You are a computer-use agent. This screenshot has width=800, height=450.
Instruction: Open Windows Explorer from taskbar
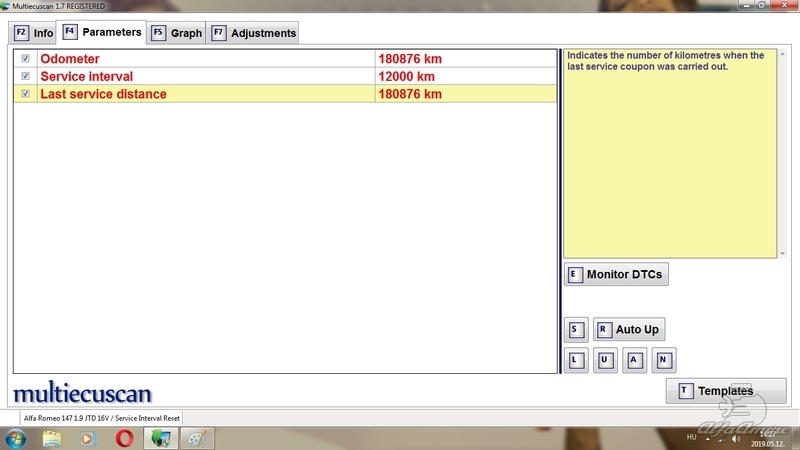tap(52, 438)
